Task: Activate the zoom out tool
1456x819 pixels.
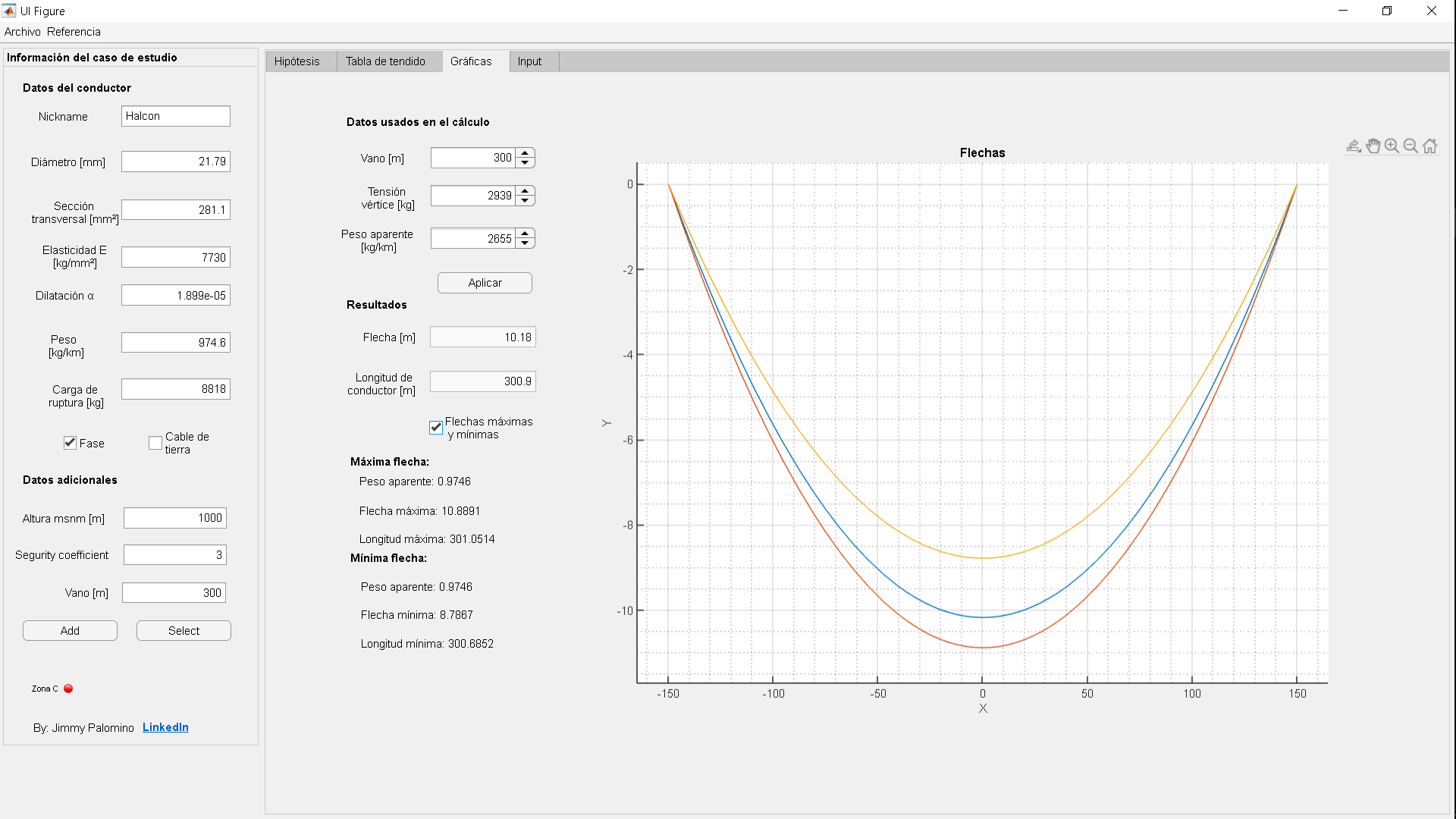Action: click(1410, 146)
